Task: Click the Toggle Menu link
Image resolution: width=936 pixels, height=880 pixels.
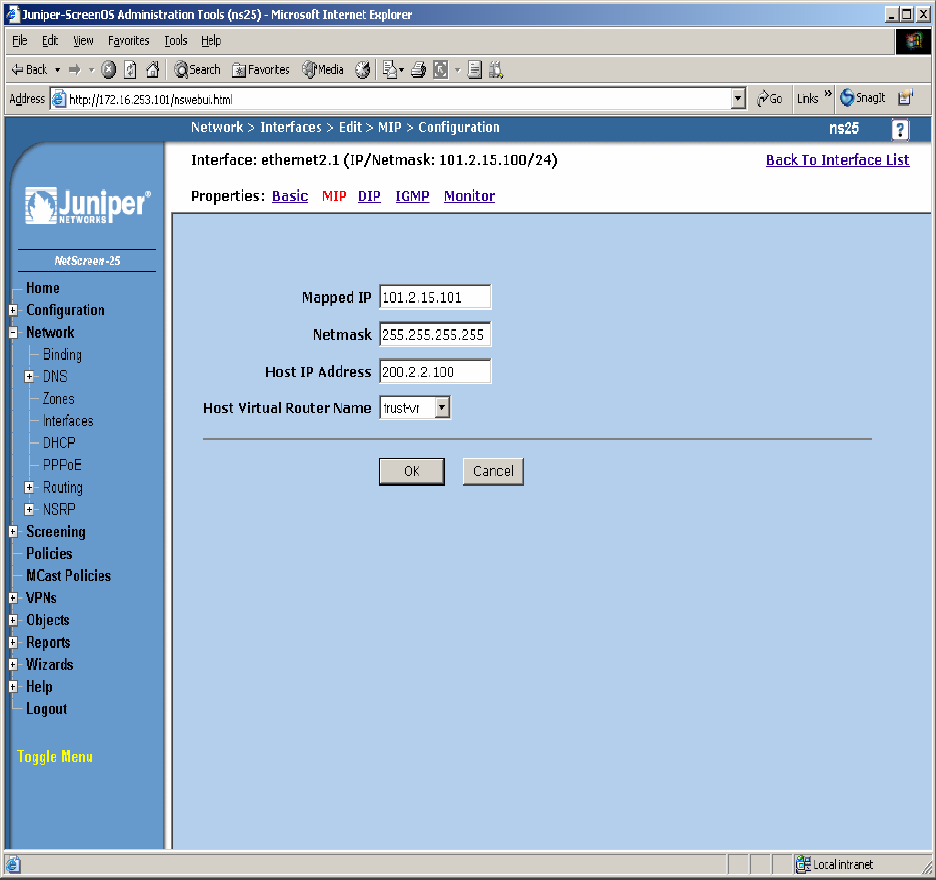Action: coord(55,756)
